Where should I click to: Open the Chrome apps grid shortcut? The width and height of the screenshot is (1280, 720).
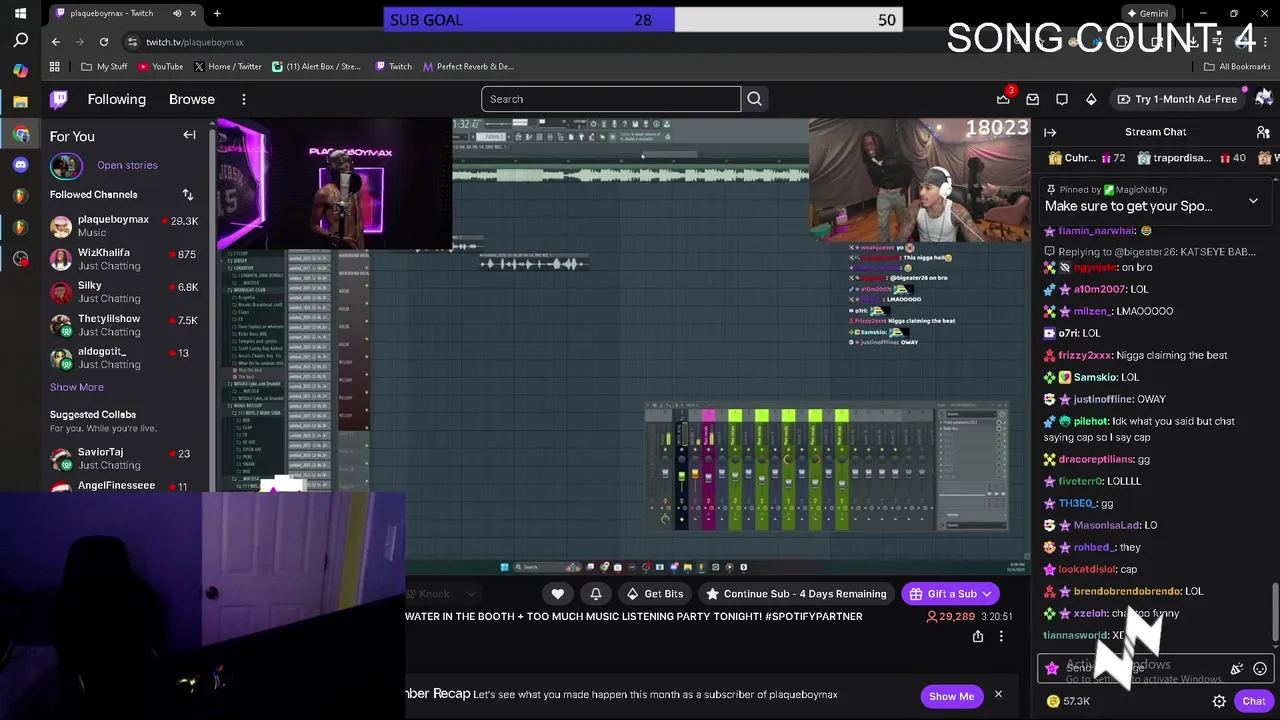55,67
